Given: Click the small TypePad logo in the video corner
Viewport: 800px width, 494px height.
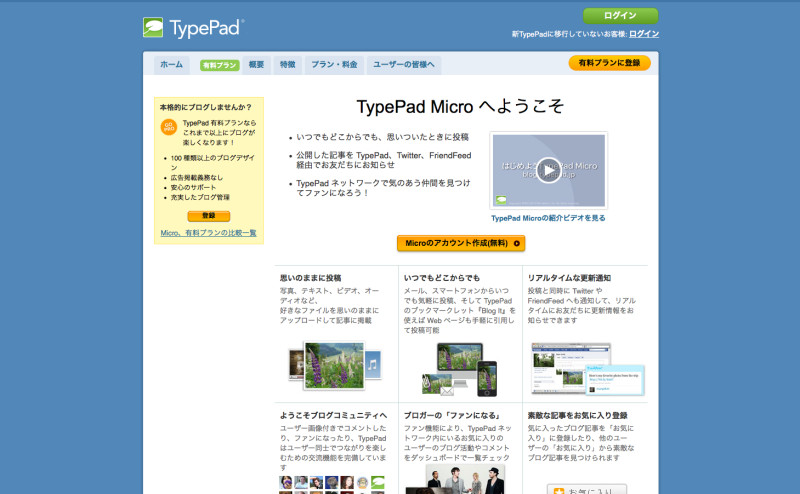Looking at the screenshot, I should pos(501,200).
